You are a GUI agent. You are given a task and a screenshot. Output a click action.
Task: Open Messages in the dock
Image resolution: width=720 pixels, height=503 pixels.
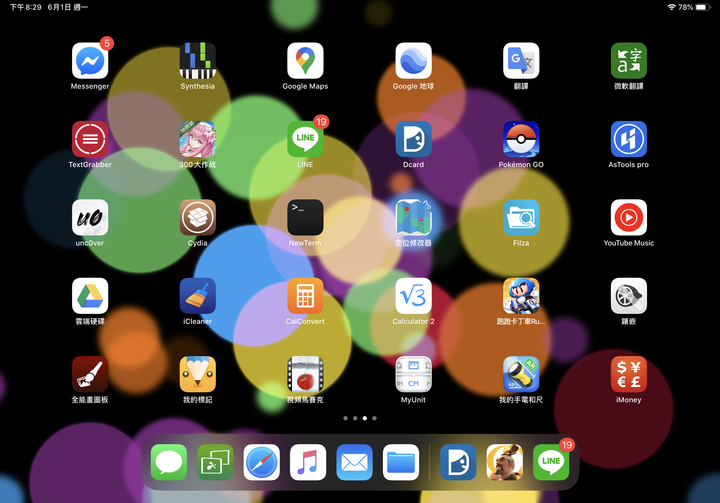click(169, 462)
